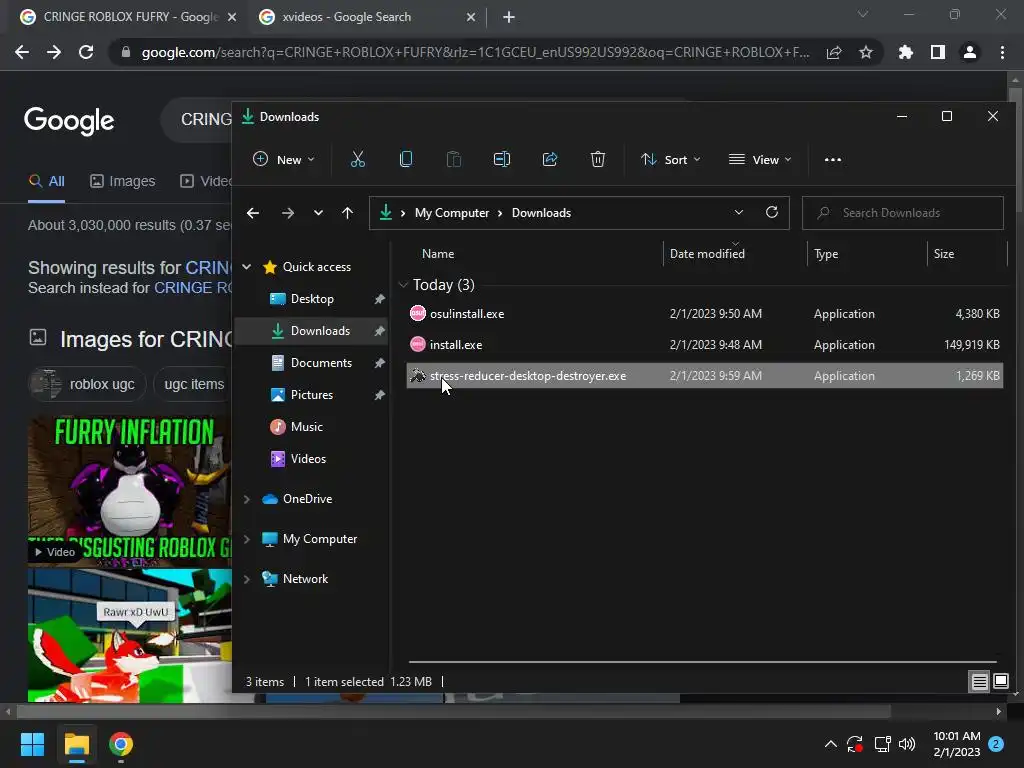1024x768 pixels.
Task: Switch to xvideos Google Search tab
Action: coord(366,17)
